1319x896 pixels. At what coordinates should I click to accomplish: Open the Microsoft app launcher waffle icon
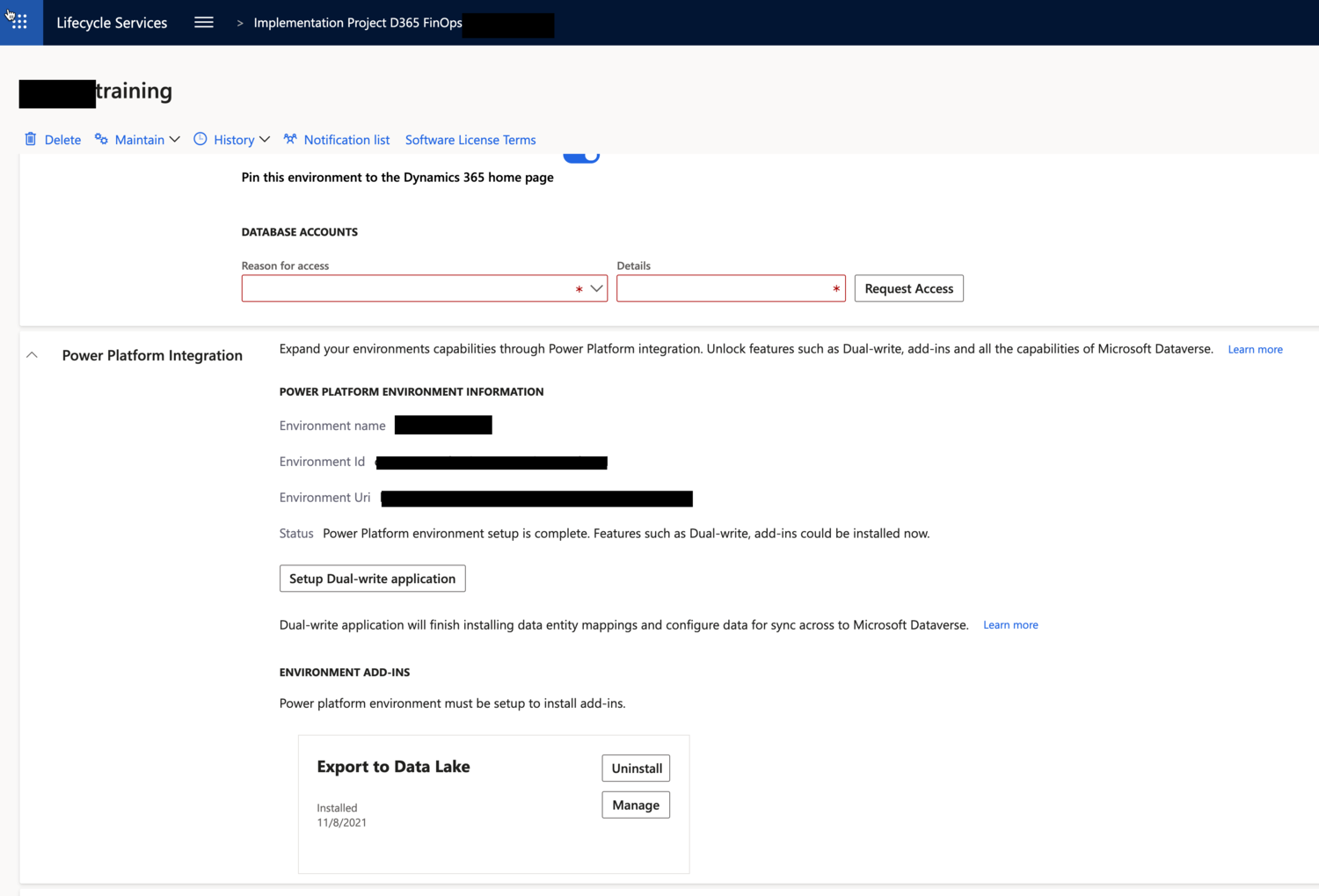[19, 22]
